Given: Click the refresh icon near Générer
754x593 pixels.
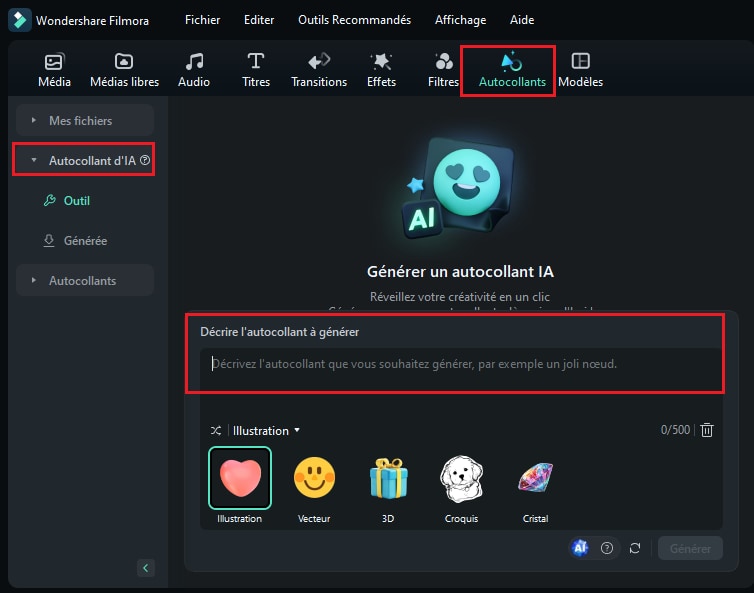Looking at the screenshot, I should tap(635, 548).
